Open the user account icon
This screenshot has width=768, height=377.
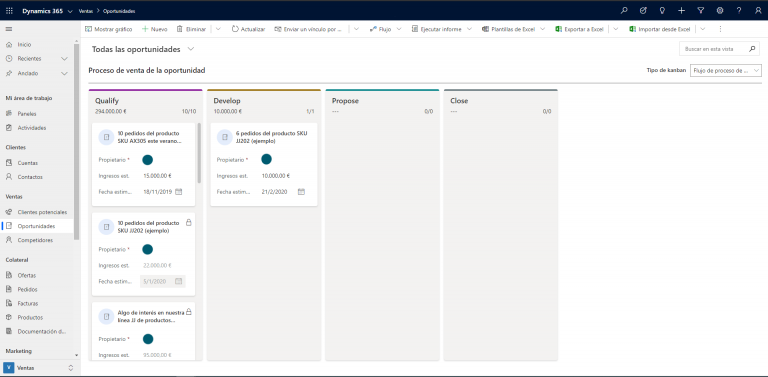point(758,11)
